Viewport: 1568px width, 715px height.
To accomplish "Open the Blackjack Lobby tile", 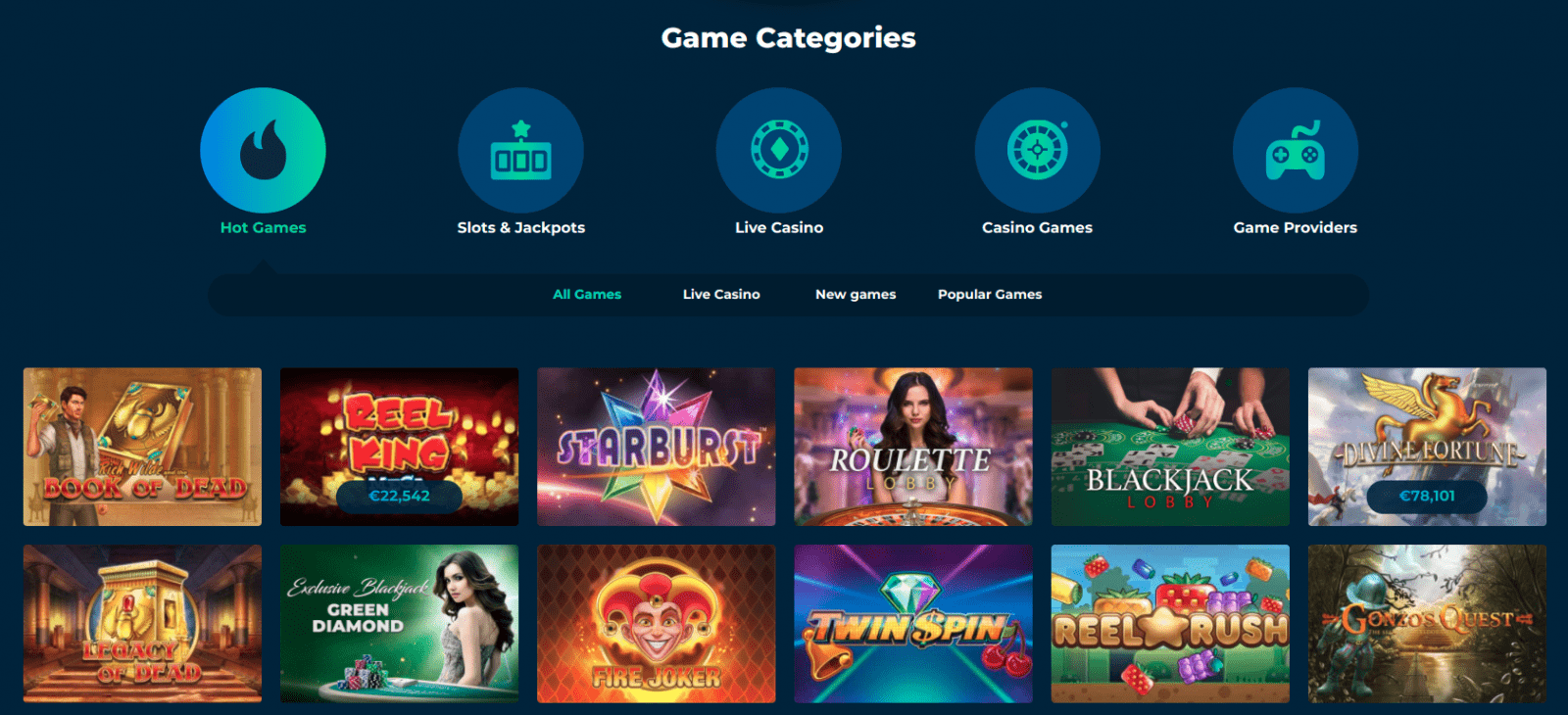I will point(1170,447).
